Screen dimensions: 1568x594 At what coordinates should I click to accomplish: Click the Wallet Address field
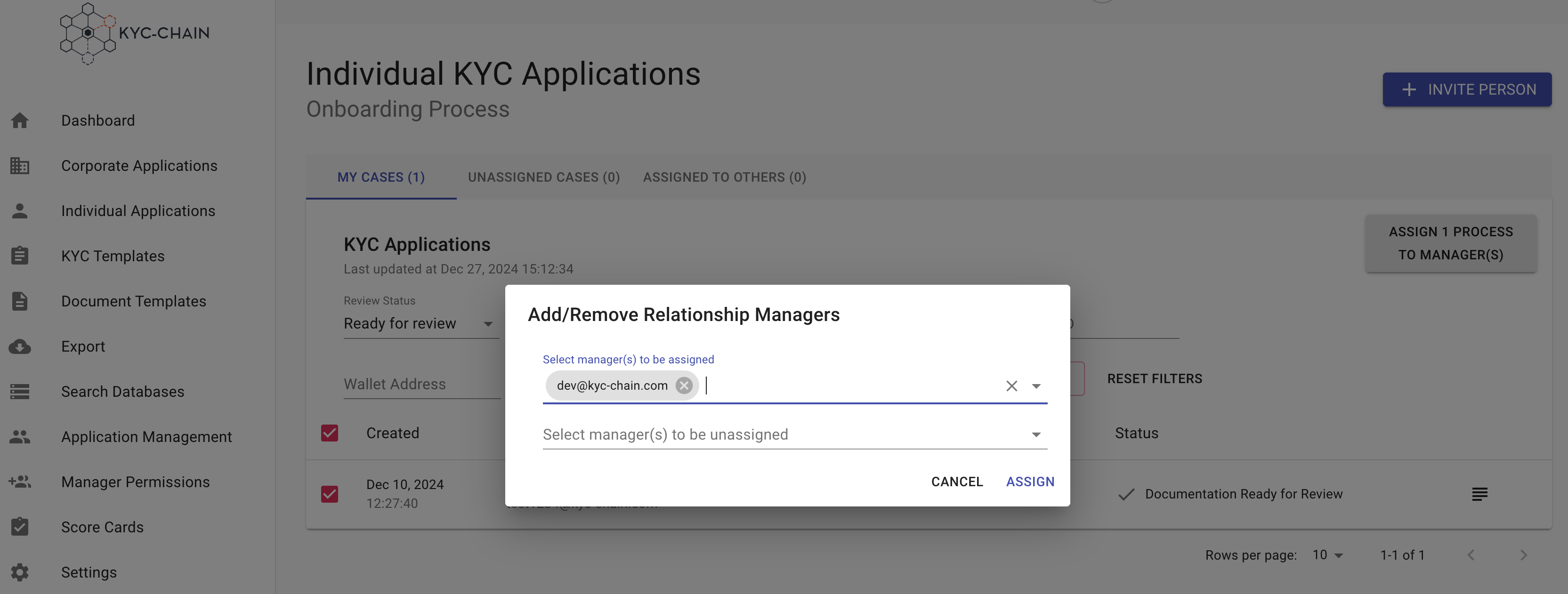coord(422,384)
